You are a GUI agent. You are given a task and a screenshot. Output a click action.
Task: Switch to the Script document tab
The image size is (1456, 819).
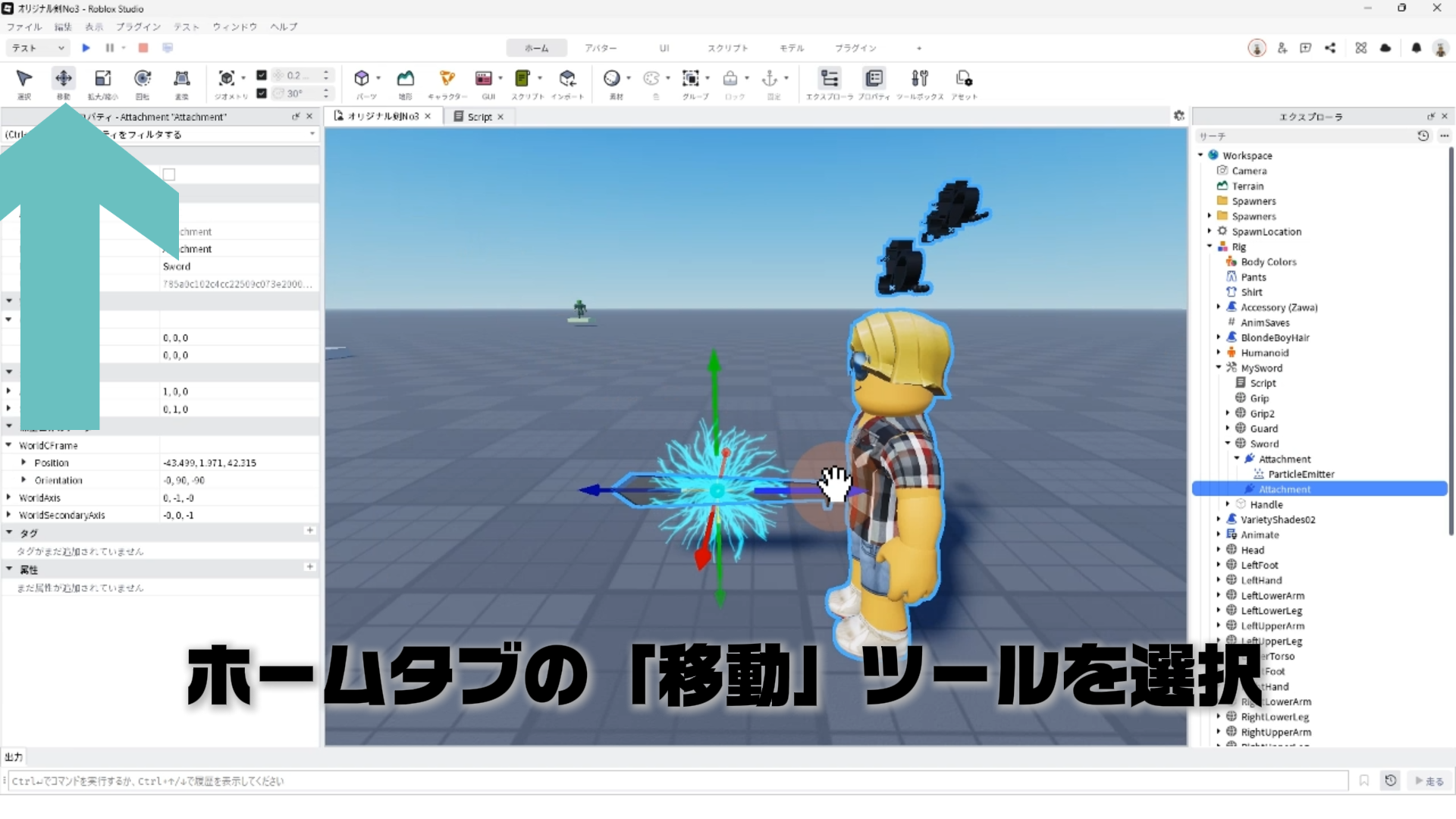(x=479, y=117)
